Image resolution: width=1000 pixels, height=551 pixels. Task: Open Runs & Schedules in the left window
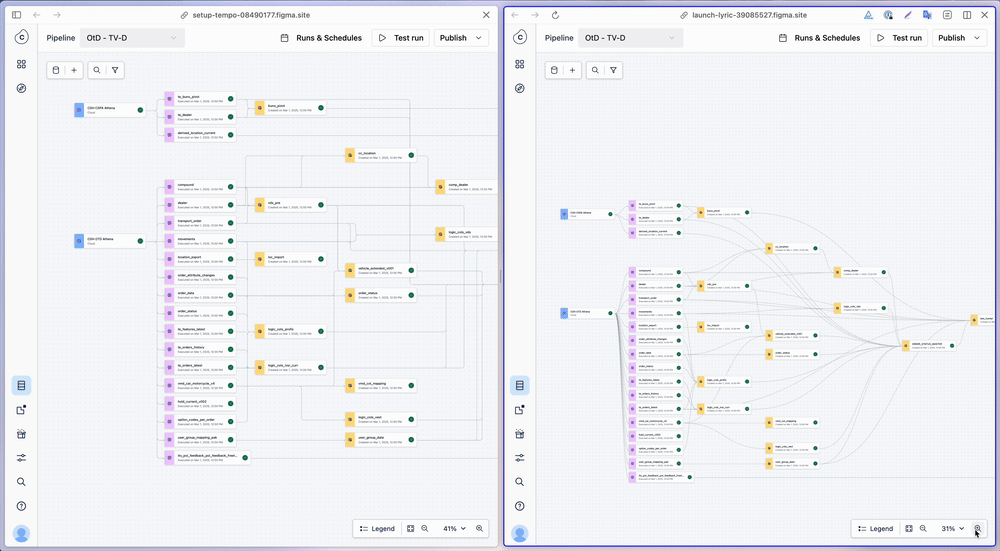pyautogui.click(x=321, y=38)
